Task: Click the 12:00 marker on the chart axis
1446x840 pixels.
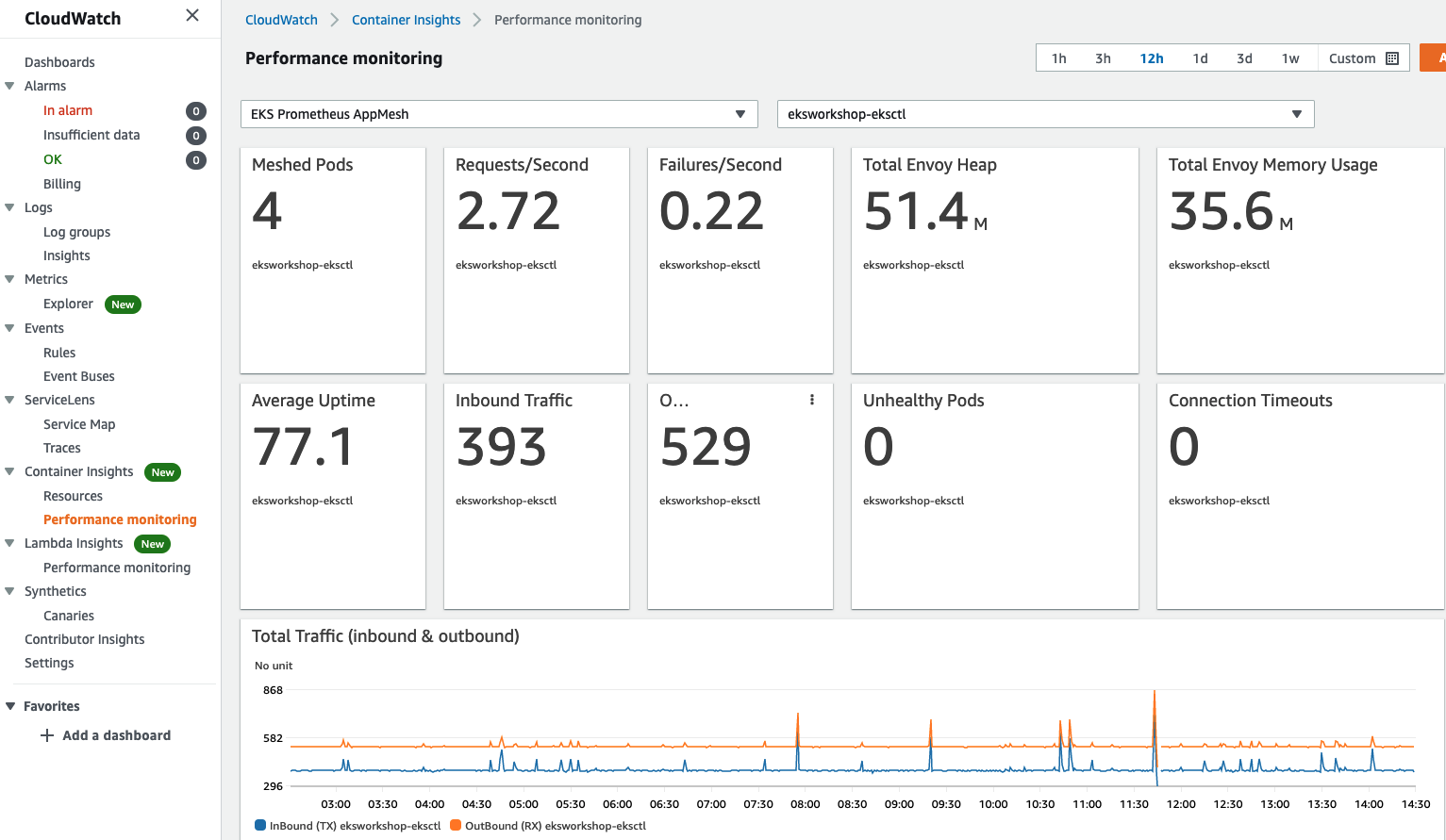Action: coord(1181,804)
